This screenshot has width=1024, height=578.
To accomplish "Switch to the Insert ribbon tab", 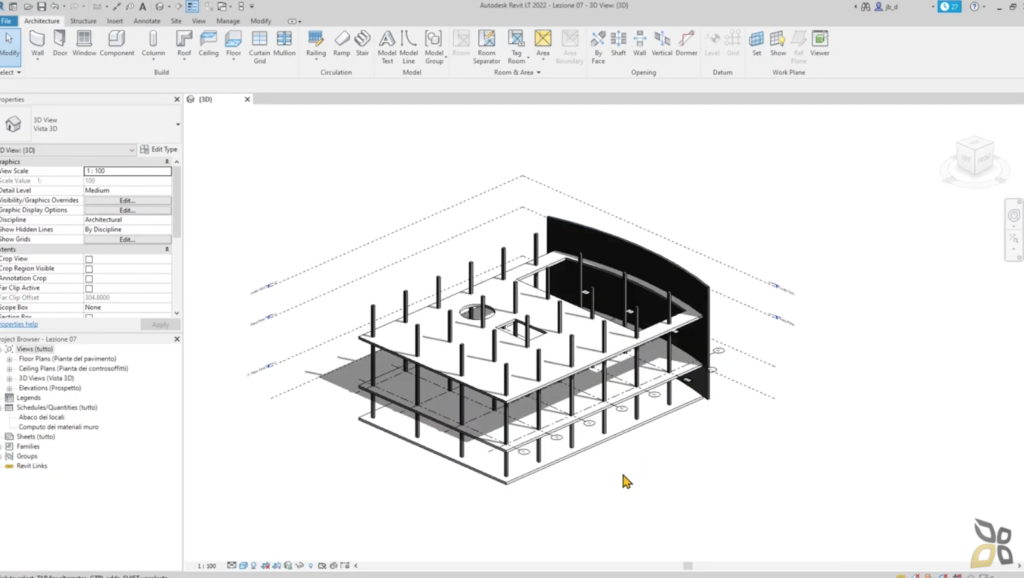I will pyautogui.click(x=115, y=21).
